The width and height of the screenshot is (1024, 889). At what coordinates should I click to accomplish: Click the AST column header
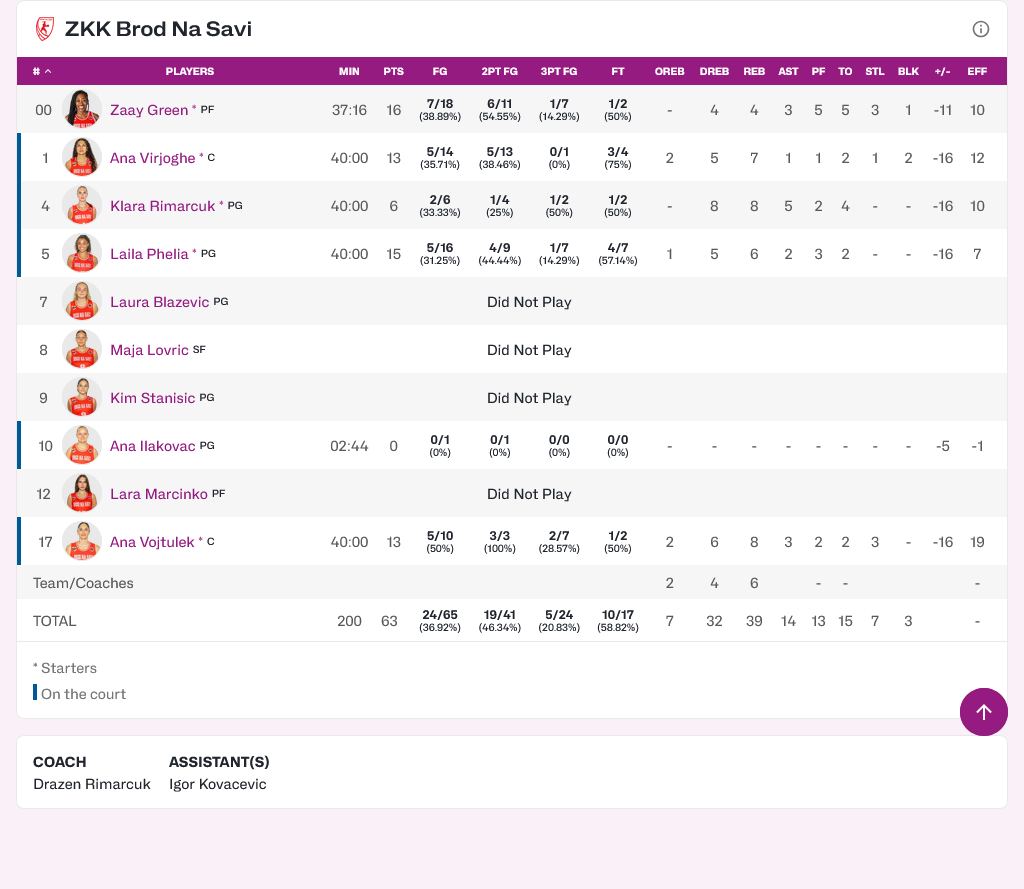tap(788, 71)
